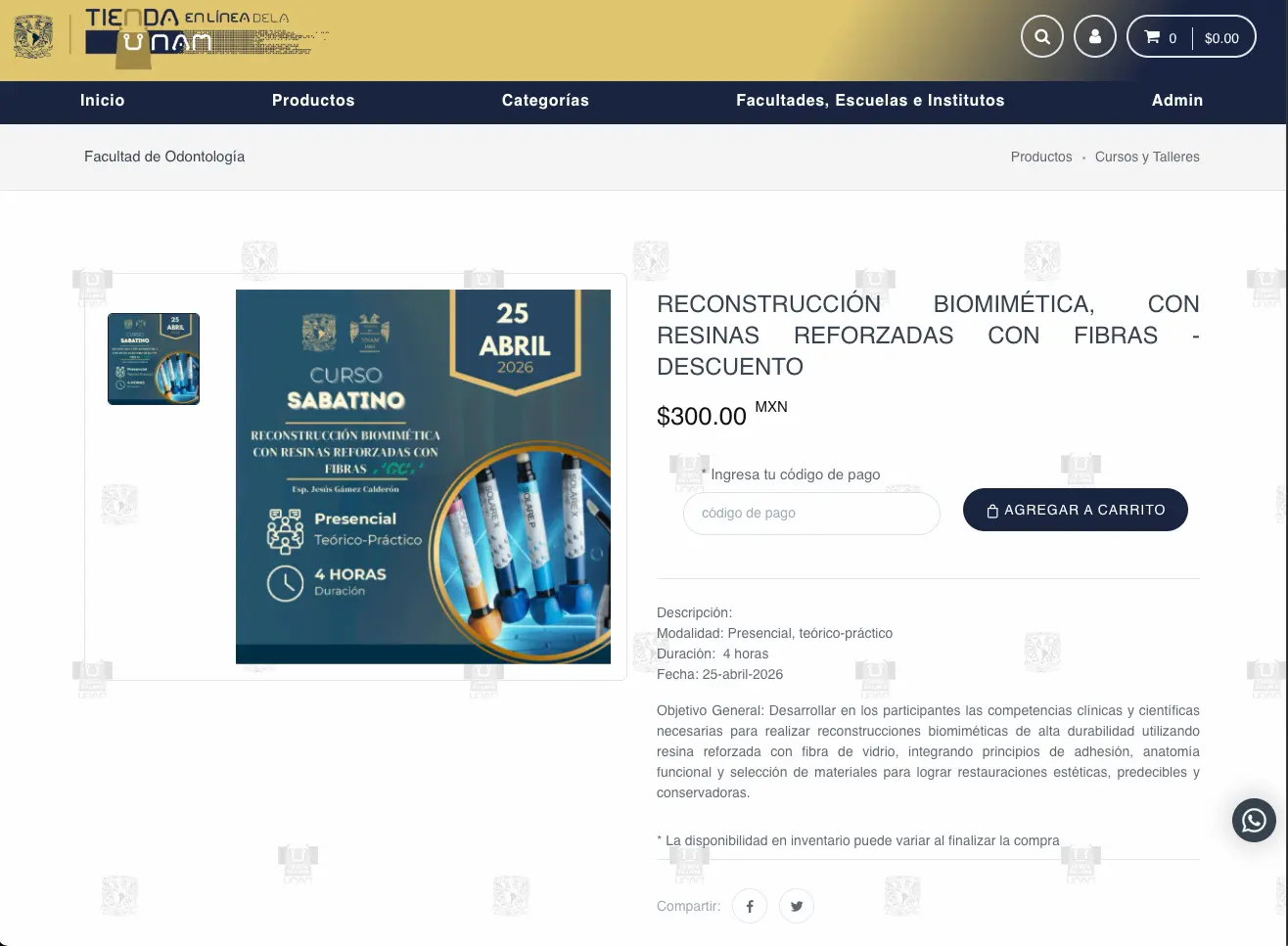Open the shopping cart icon

1152,37
